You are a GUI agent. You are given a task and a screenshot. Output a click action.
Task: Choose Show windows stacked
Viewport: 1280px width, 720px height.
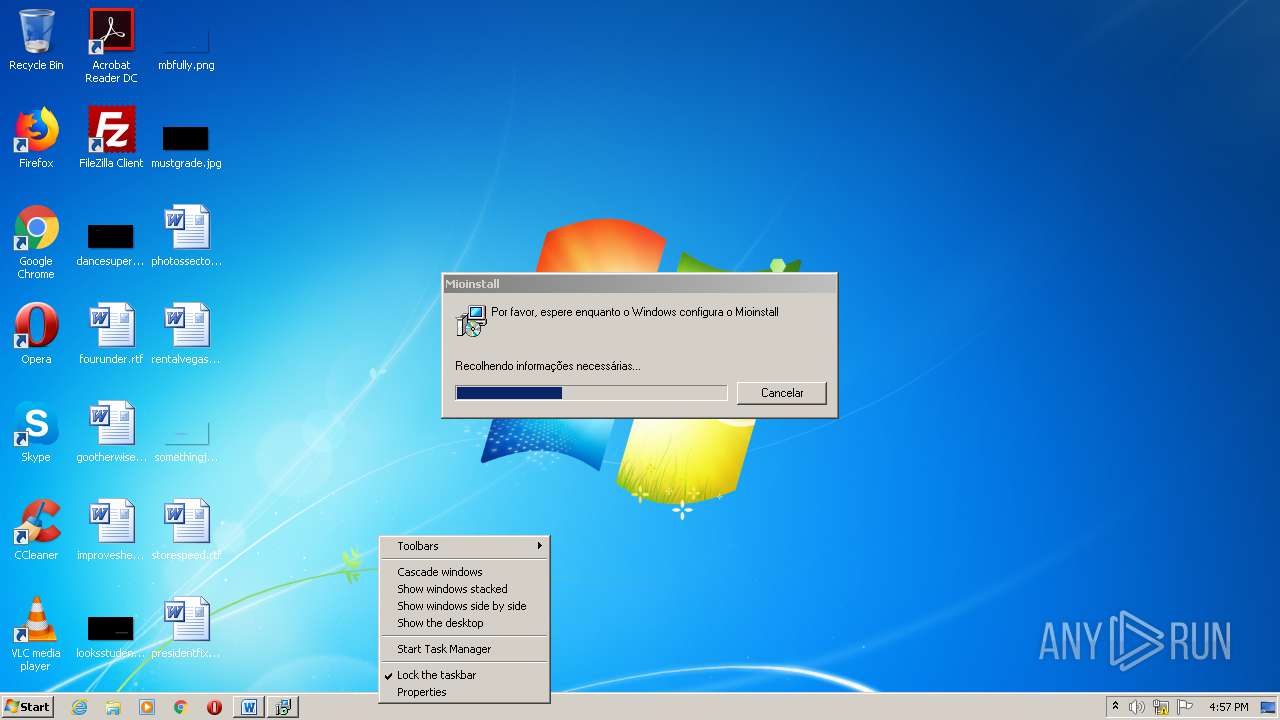(465, 589)
